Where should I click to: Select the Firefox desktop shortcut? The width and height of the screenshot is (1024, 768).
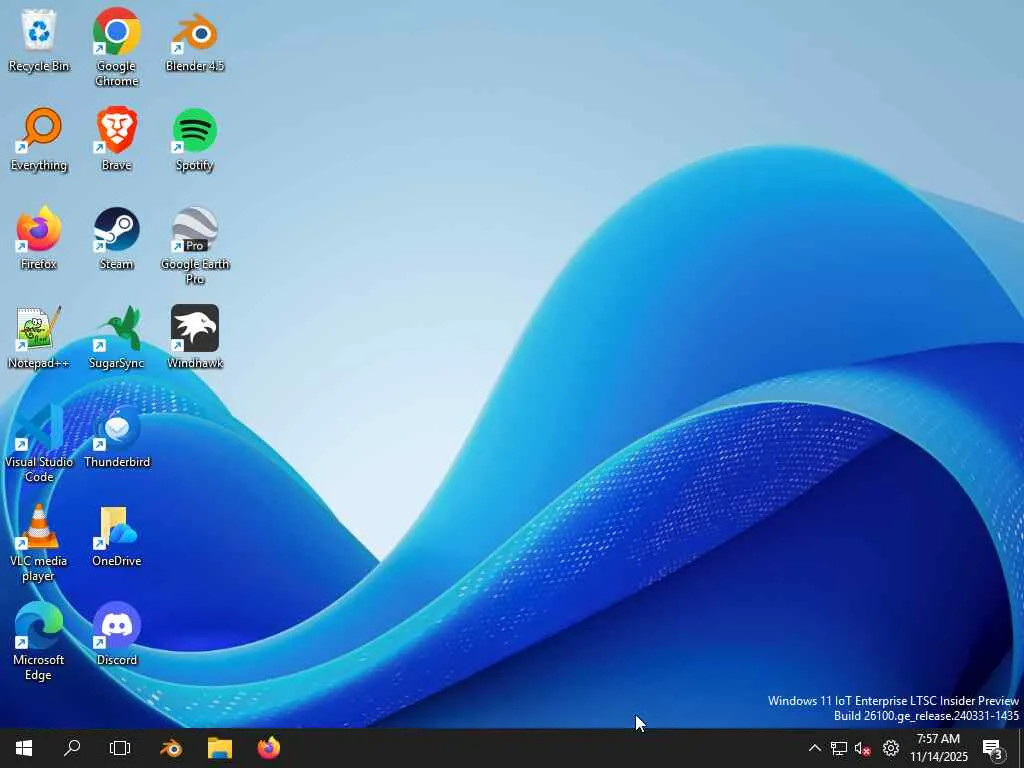(39, 238)
